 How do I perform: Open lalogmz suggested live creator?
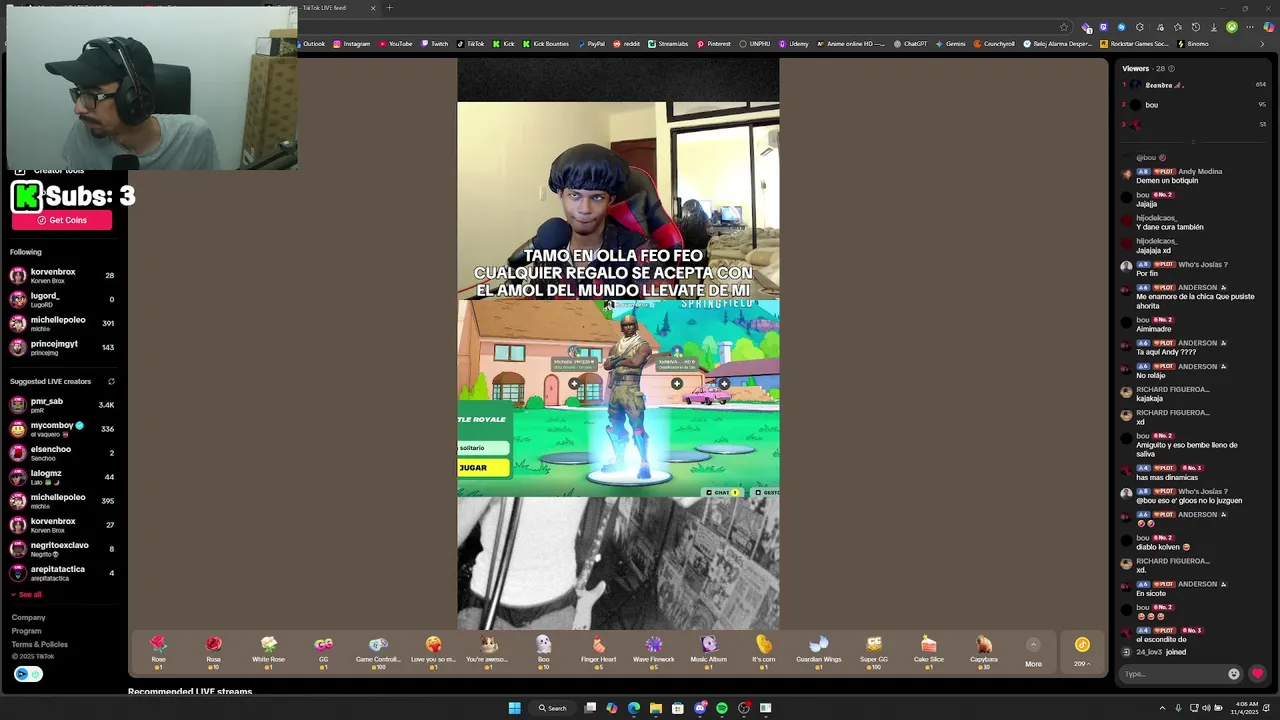[62, 477]
